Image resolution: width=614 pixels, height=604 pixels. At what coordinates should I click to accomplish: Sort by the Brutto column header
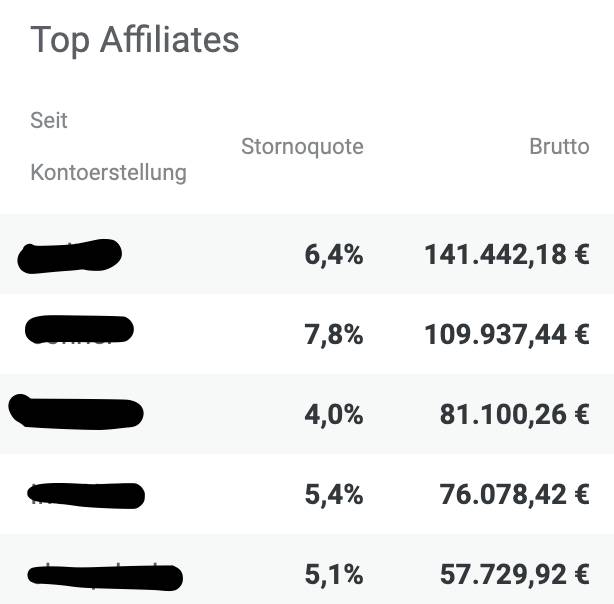(559, 146)
